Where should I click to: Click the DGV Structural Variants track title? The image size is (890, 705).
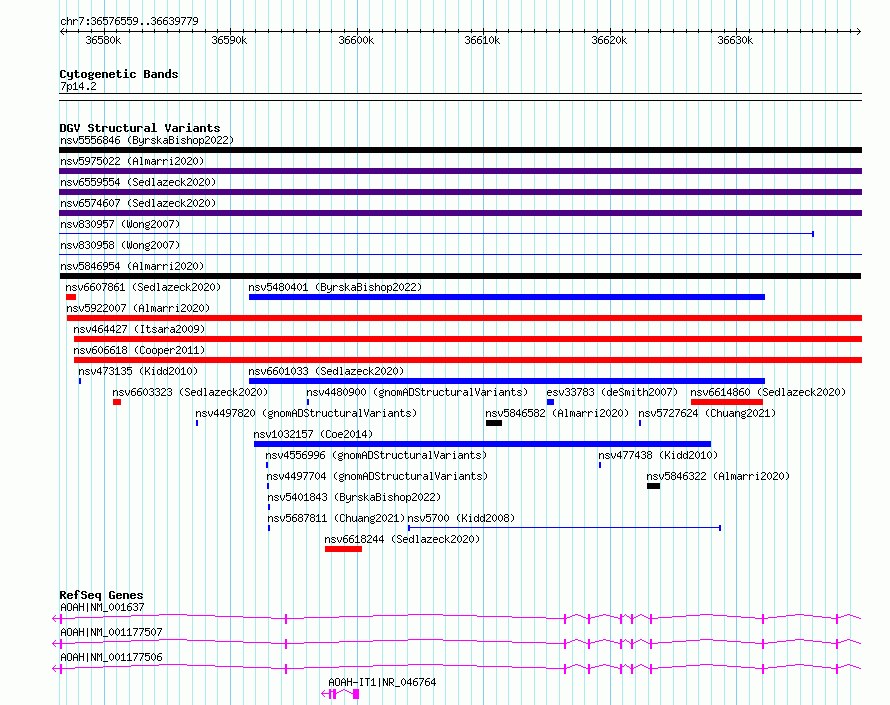tap(140, 128)
